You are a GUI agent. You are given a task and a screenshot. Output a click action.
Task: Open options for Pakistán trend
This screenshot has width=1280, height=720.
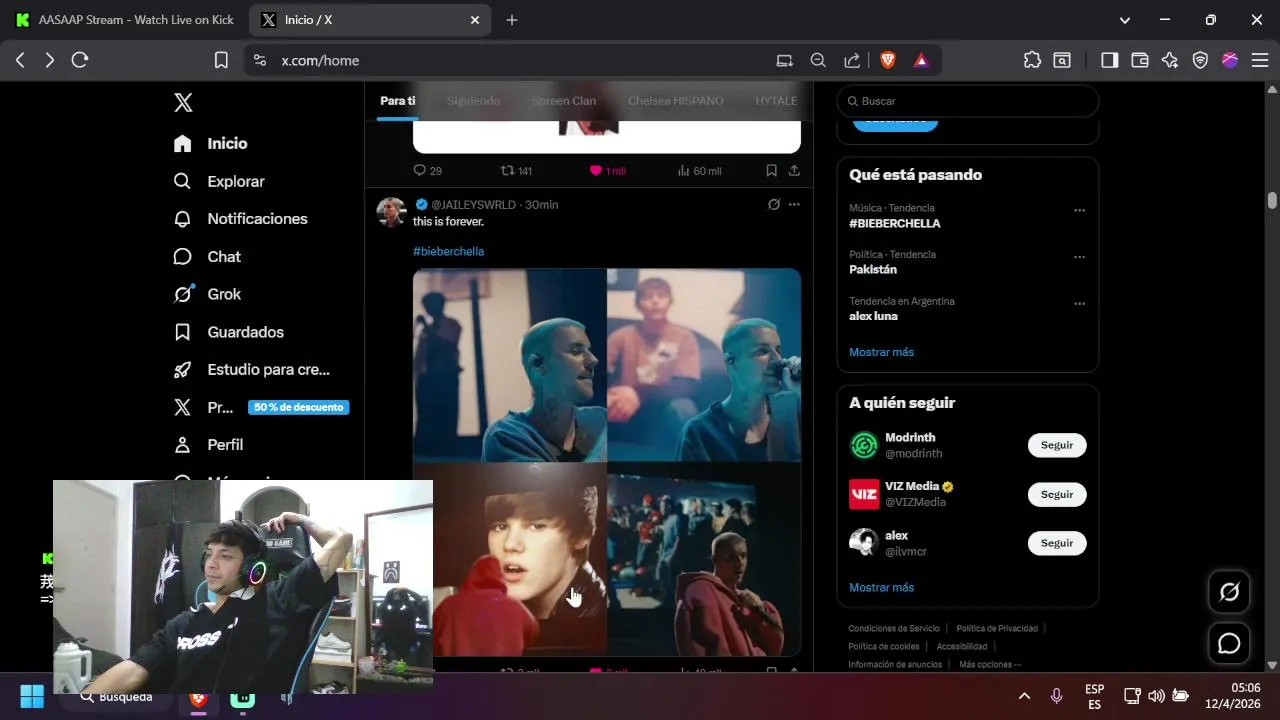1079,257
